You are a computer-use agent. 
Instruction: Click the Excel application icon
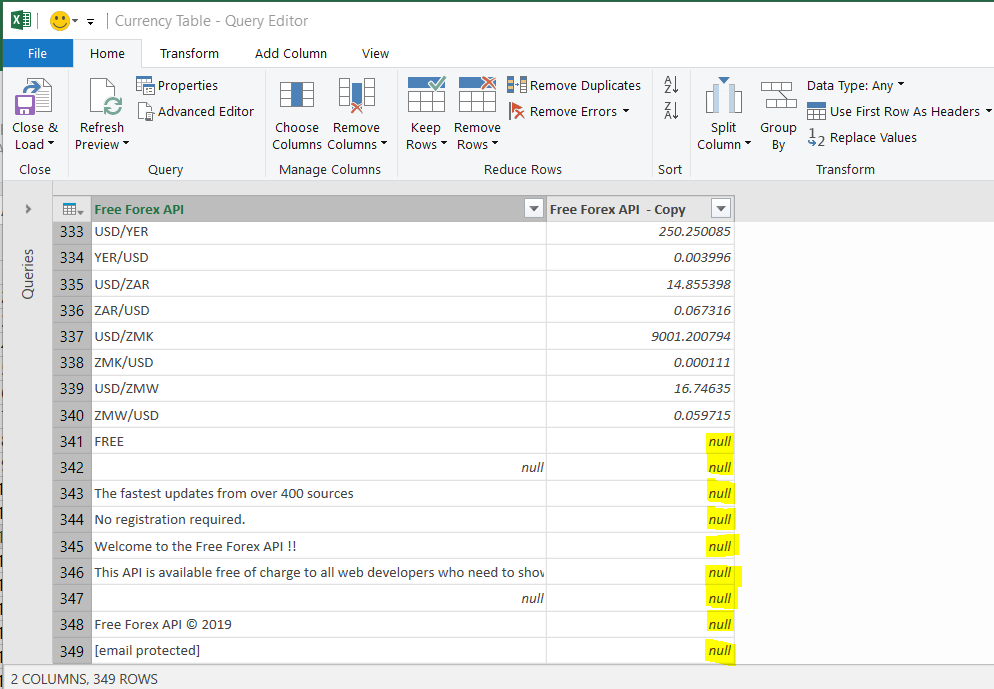[x=22, y=20]
